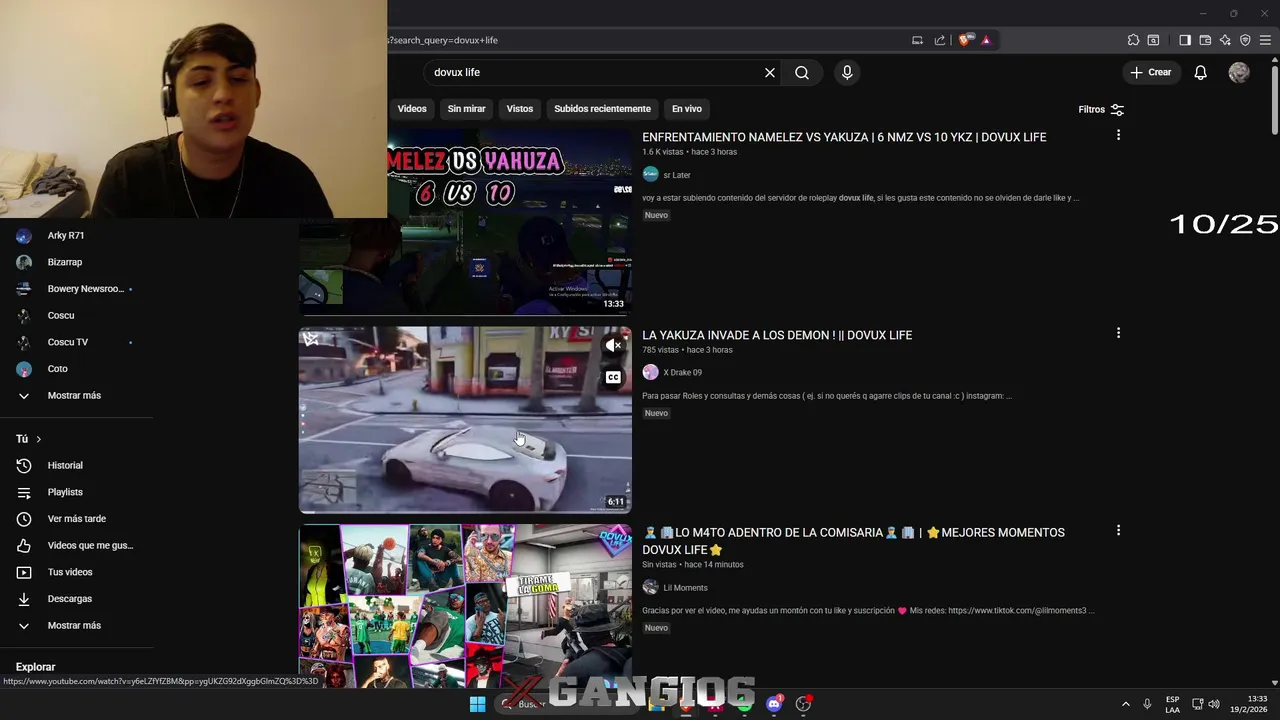Toggle the browser sidebar panel icon

click(1185, 40)
